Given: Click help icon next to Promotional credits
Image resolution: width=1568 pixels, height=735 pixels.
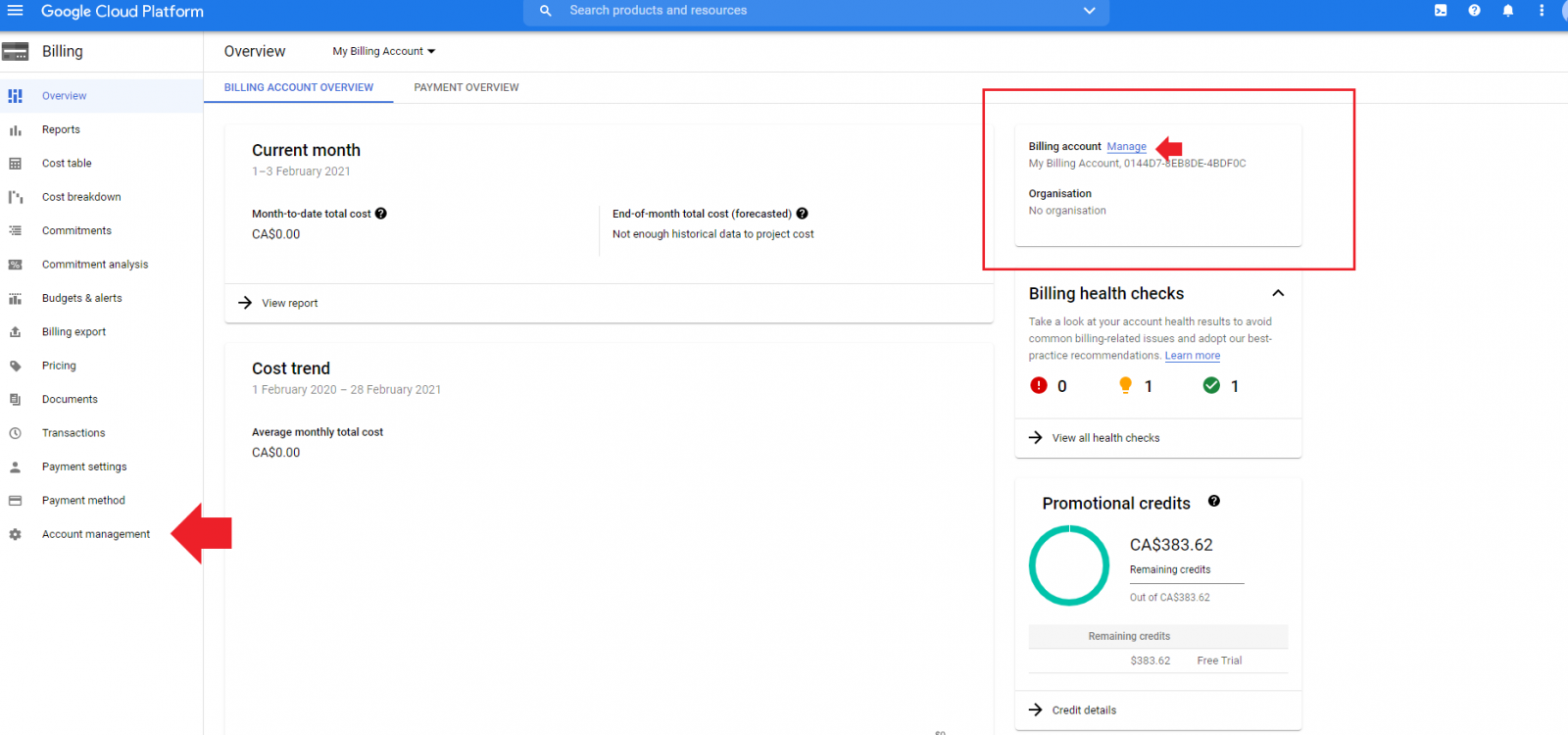Looking at the screenshot, I should 1214,501.
